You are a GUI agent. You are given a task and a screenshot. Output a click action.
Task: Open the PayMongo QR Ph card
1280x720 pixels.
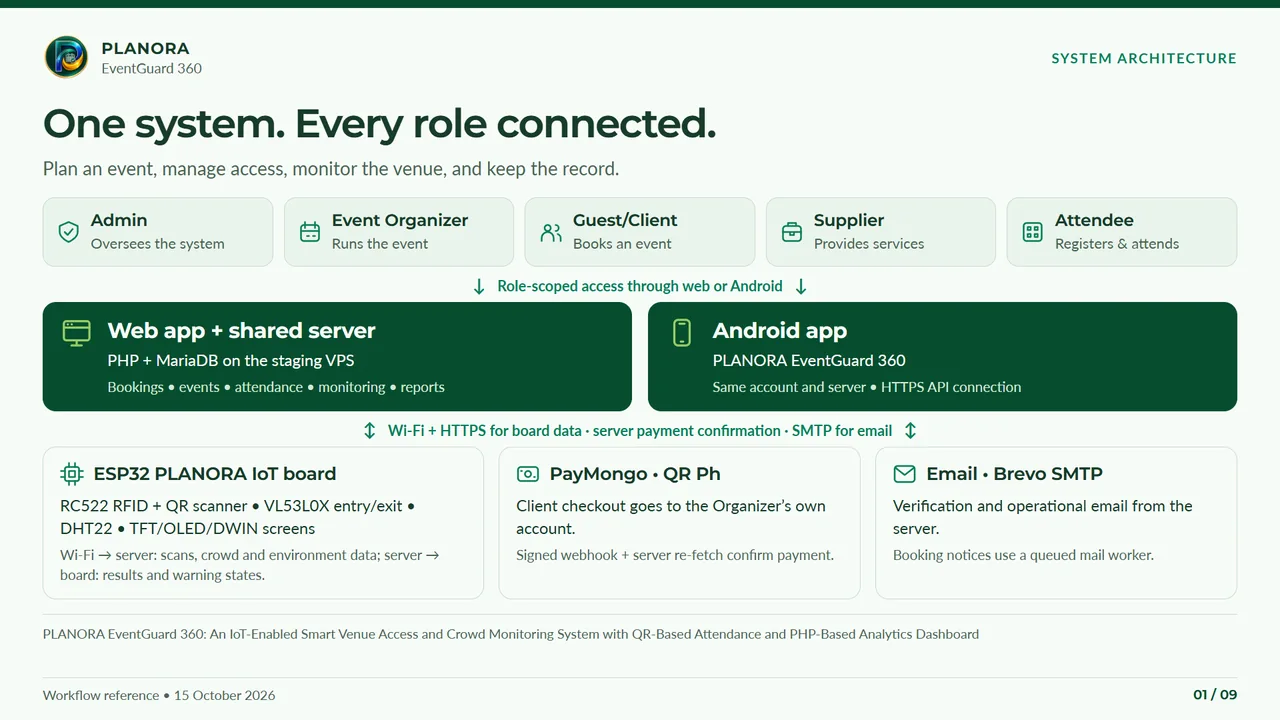[x=680, y=523]
